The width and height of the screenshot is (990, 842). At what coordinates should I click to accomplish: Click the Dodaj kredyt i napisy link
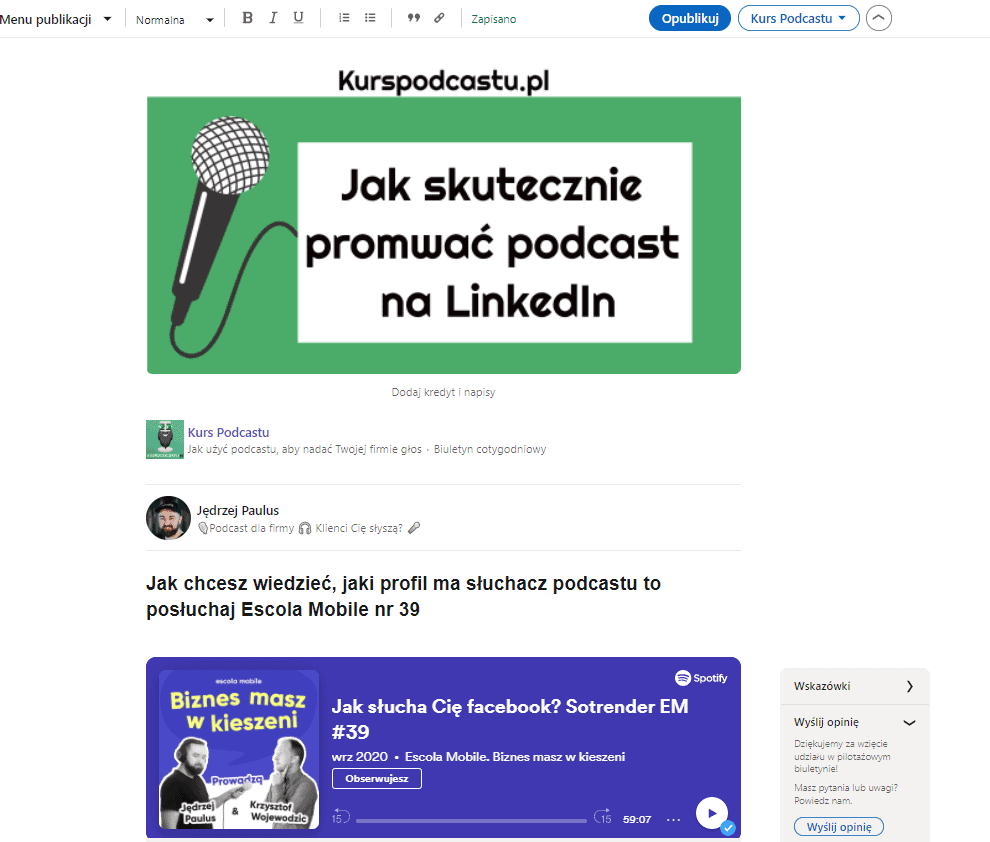tap(443, 392)
